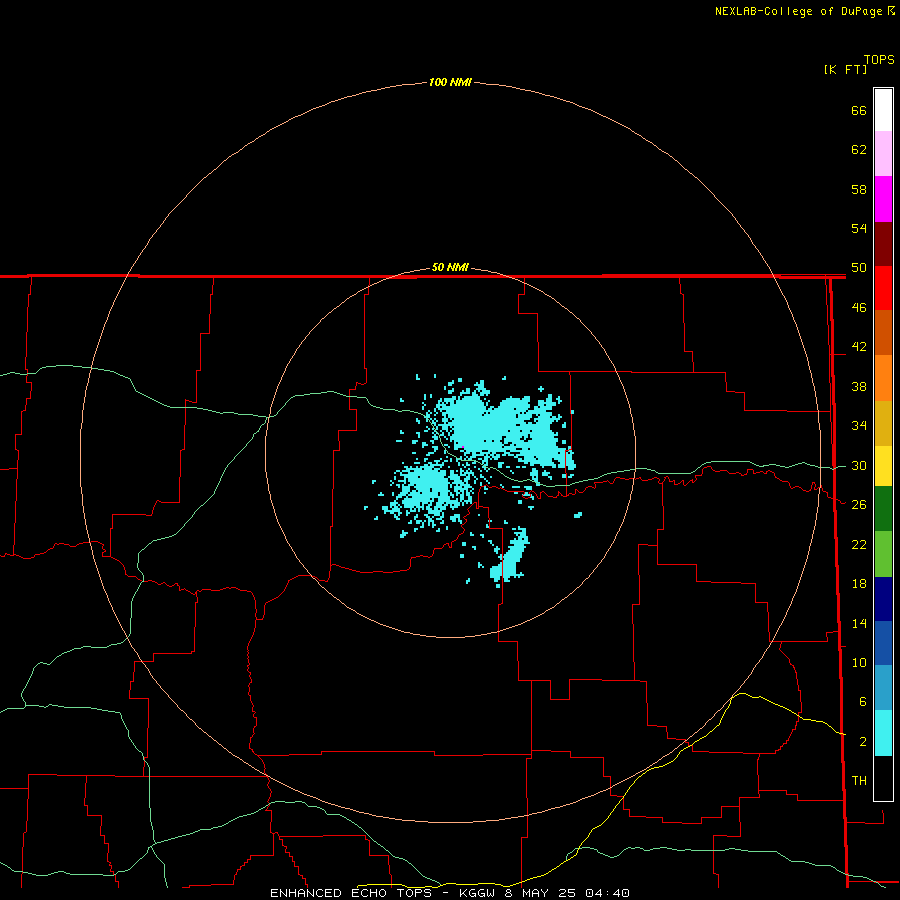The image size is (900, 900).
Task: Click the white 66 kft color swatch
Action: pos(883,110)
